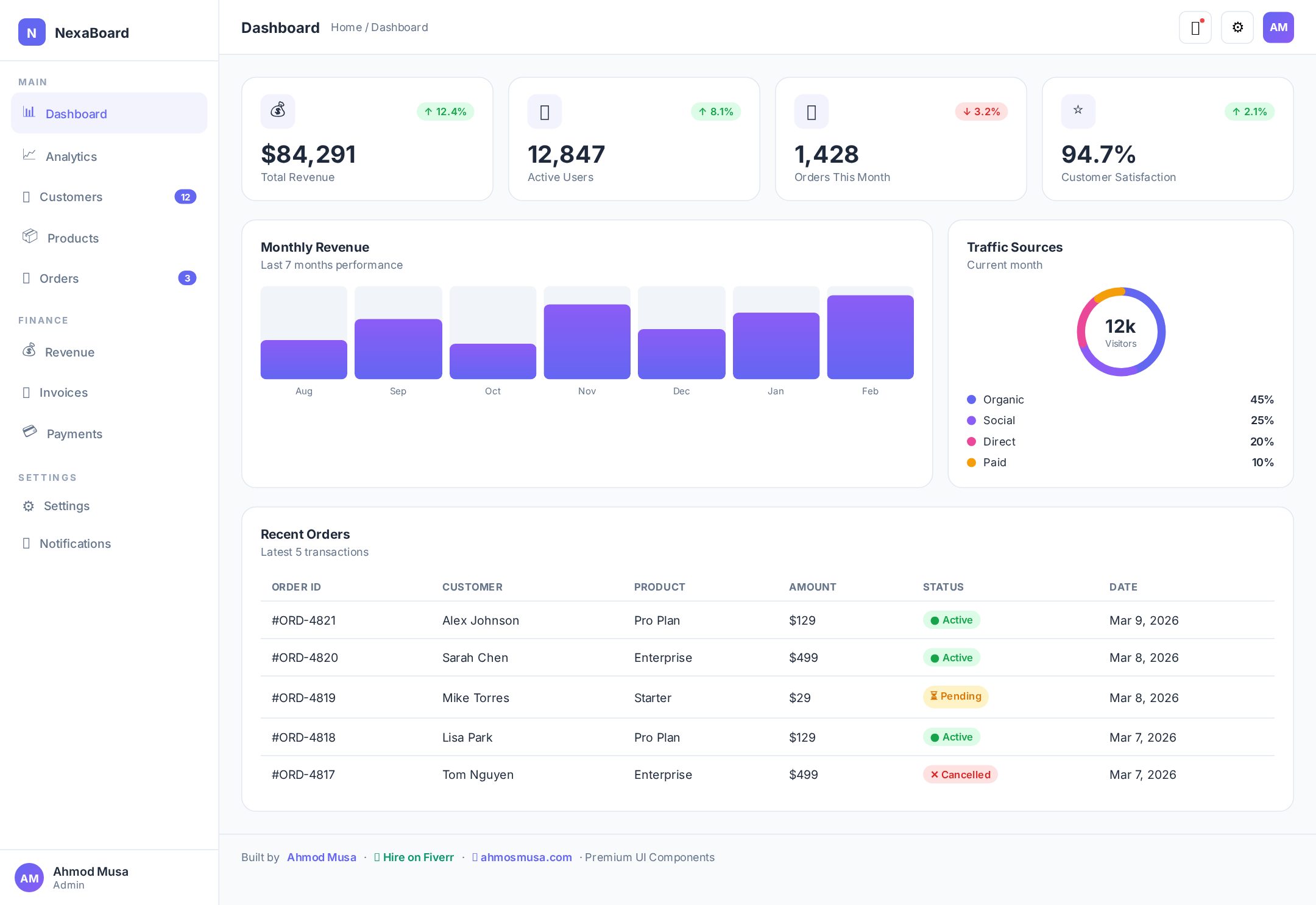Click customer Sarah Chen
The image size is (1316, 905).
click(x=475, y=658)
